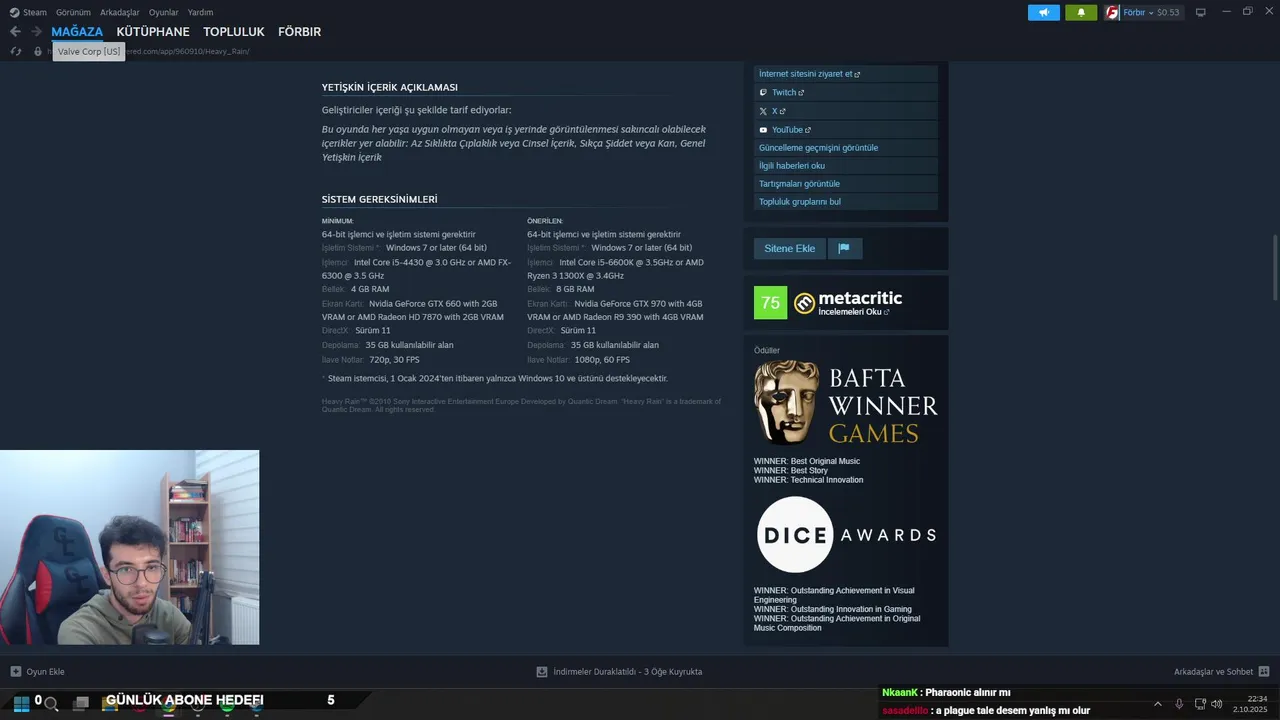Open the Oyunlar menu
This screenshot has height=720, width=1280.
pyautogui.click(x=164, y=13)
